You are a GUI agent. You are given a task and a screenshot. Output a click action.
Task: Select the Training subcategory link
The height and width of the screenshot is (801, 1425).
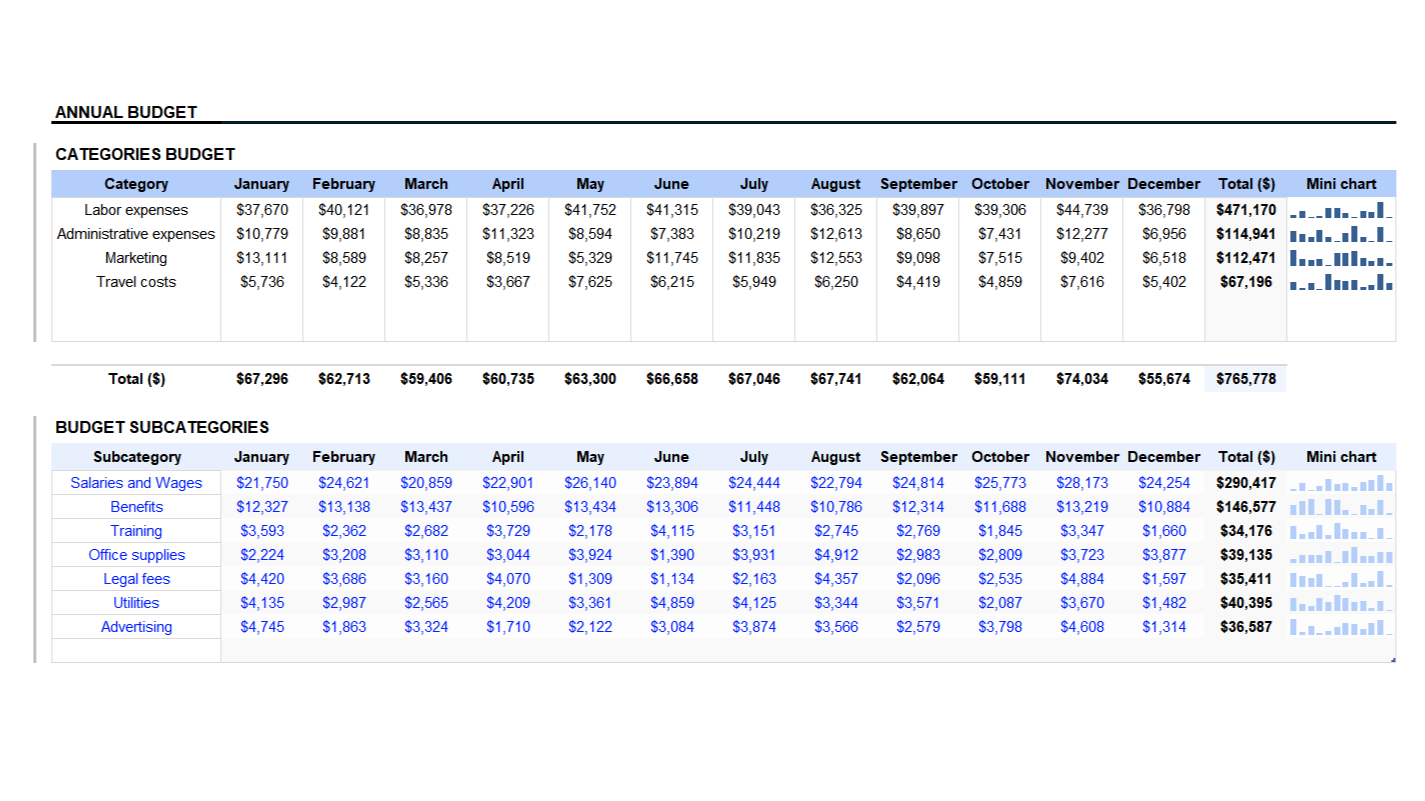coord(136,531)
